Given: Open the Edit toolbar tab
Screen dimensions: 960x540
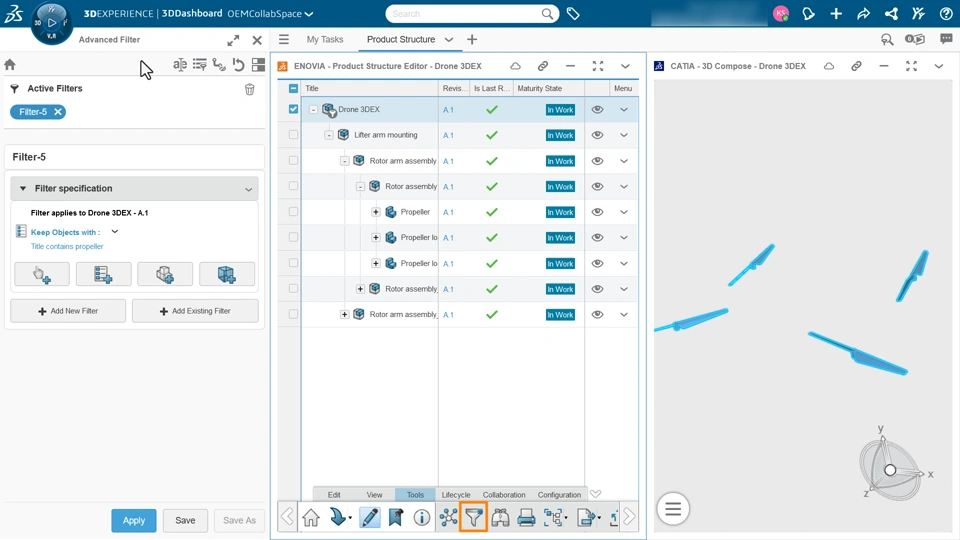Looking at the screenshot, I should point(334,495).
